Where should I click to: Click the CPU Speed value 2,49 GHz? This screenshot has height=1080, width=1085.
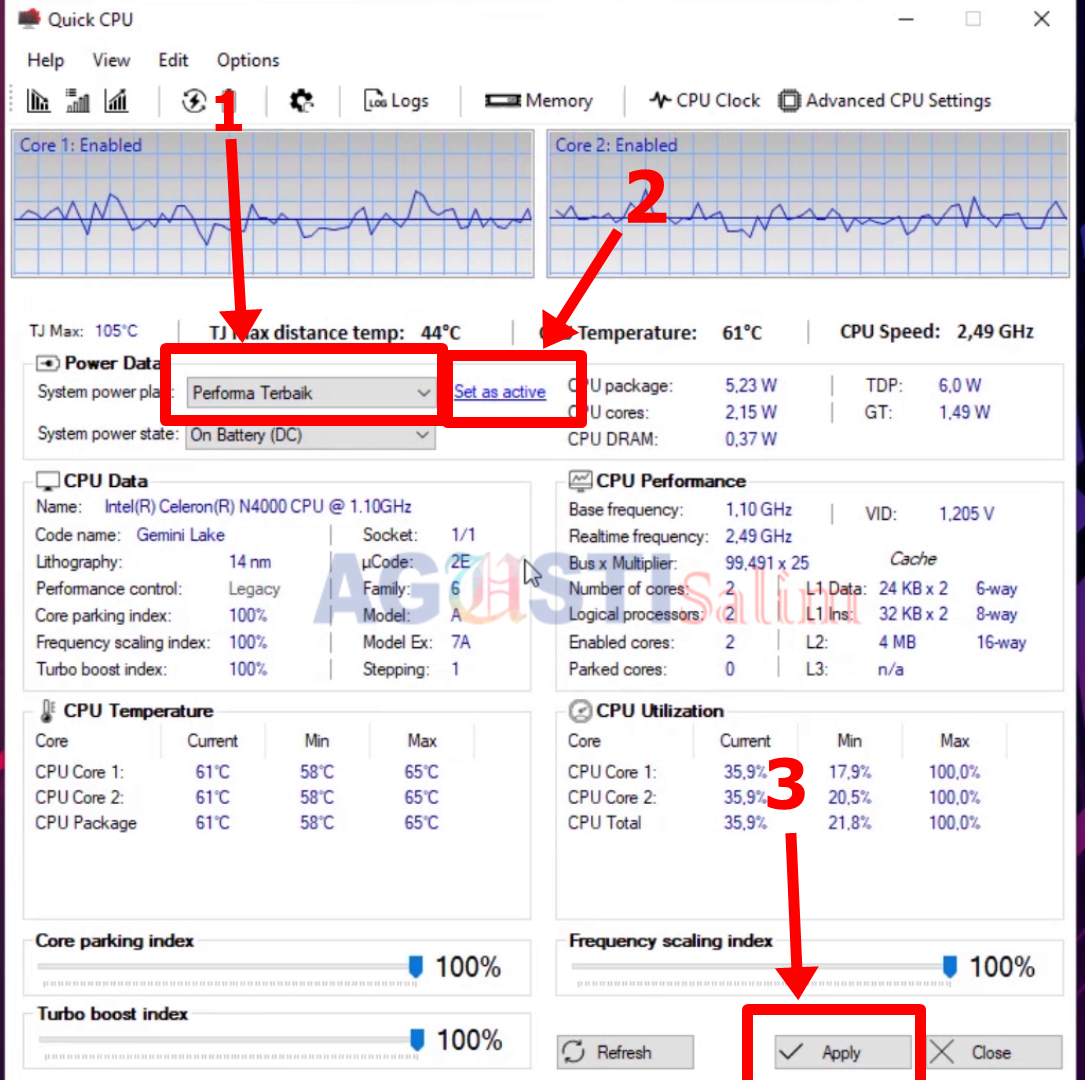[x=995, y=331]
